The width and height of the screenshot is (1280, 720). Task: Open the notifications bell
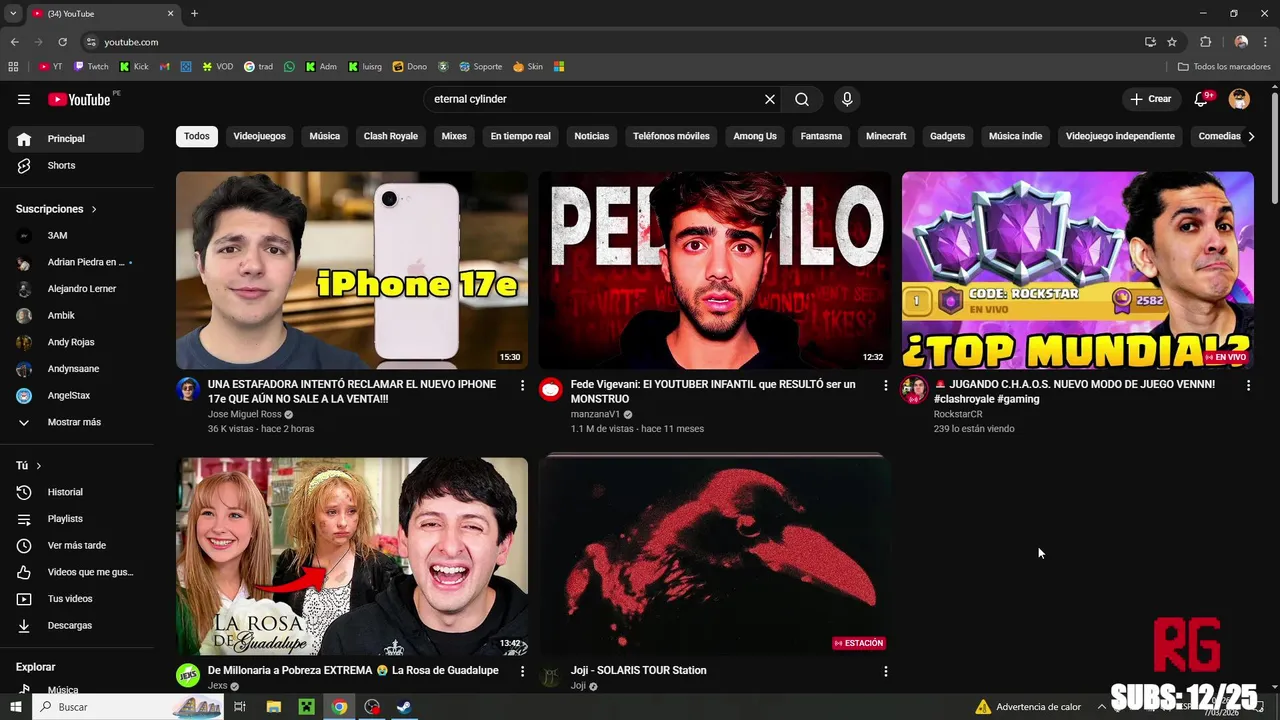pyautogui.click(x=1202, y=99)
